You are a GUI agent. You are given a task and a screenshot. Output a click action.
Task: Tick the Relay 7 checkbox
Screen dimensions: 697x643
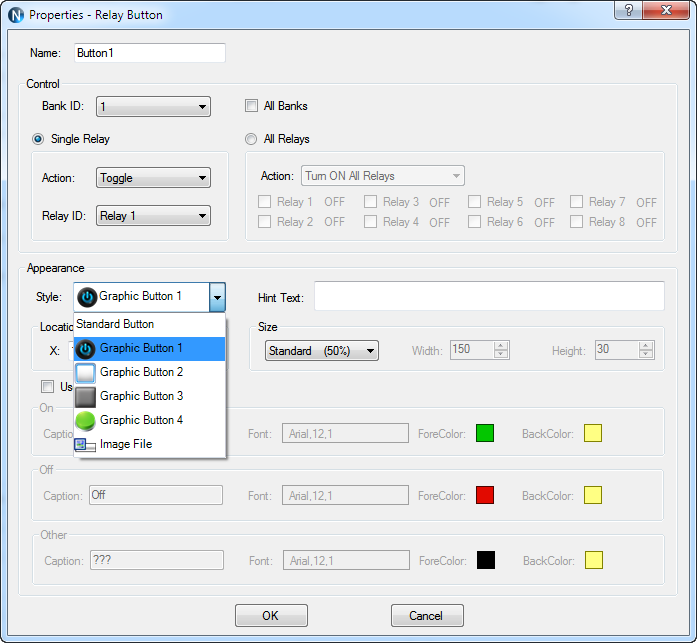(x=577, y=202)
